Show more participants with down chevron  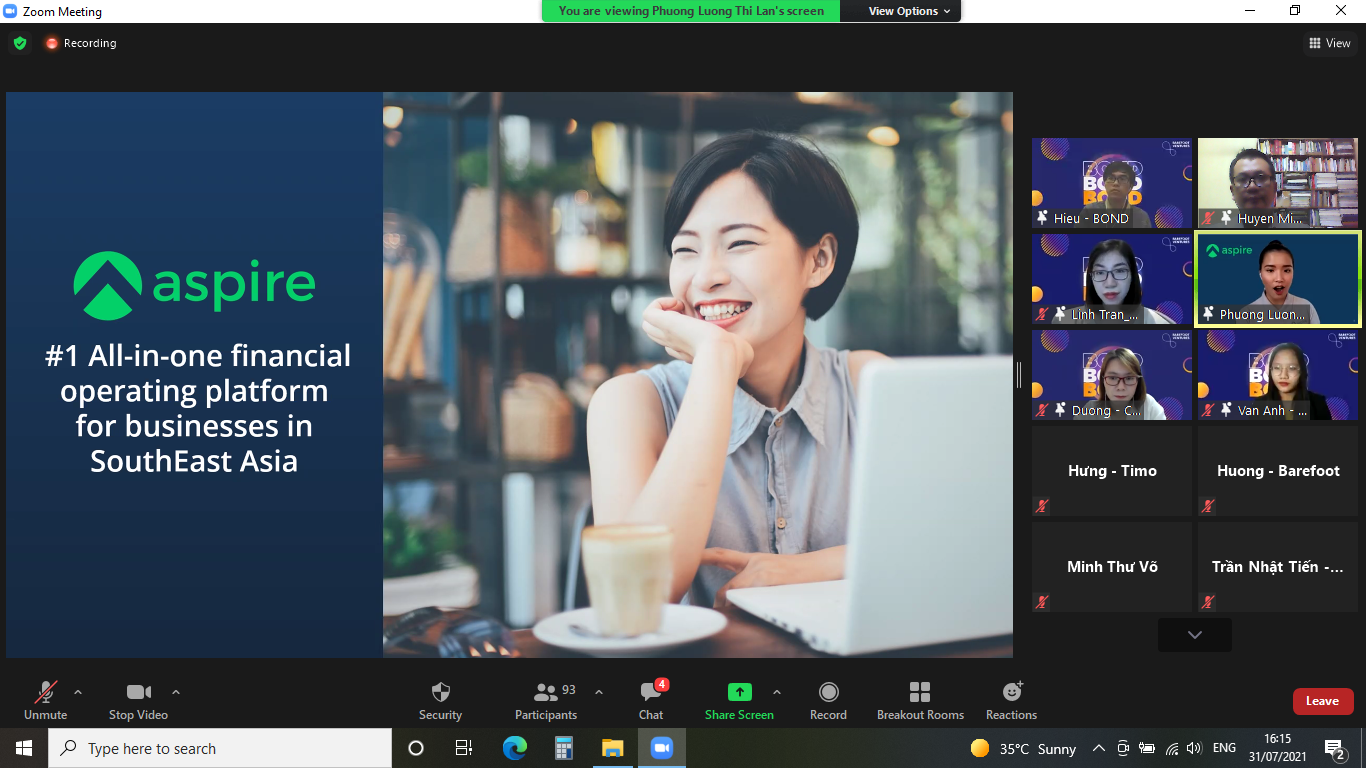(x=1195, y=635)
